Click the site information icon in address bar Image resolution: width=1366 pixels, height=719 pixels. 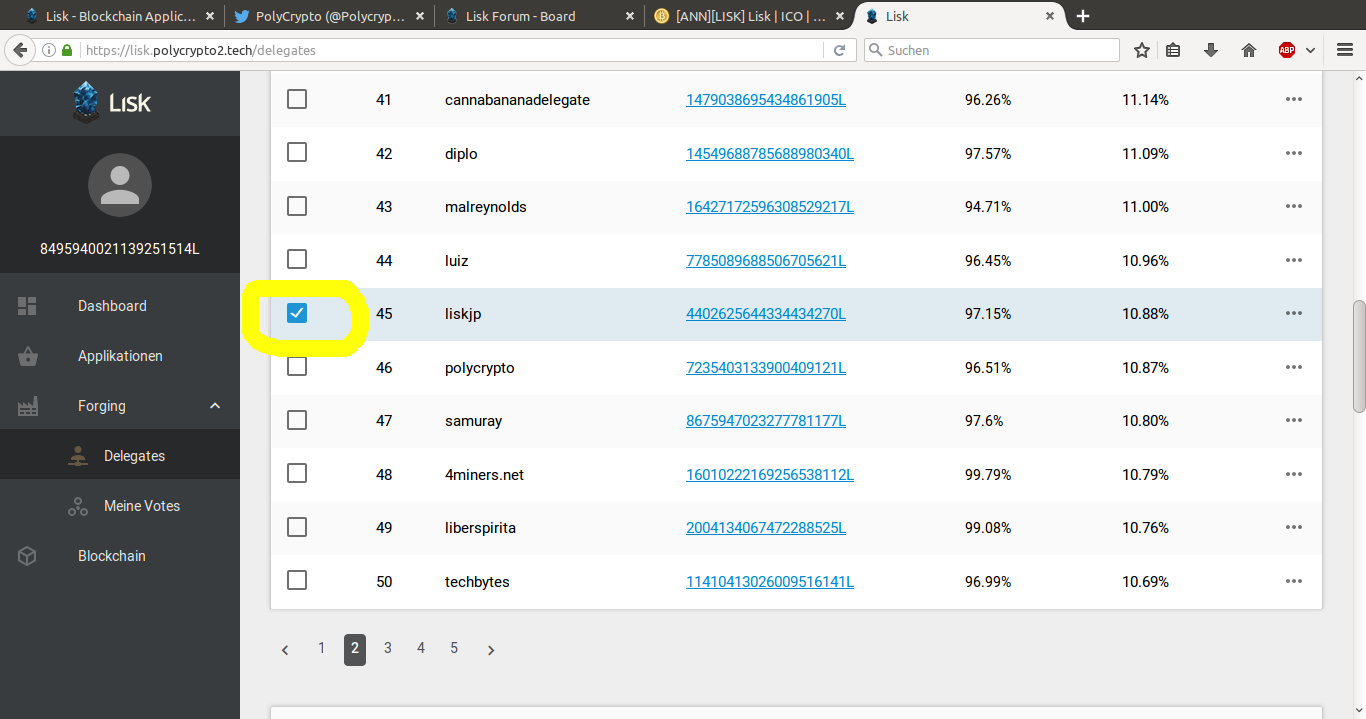point(49,50)
